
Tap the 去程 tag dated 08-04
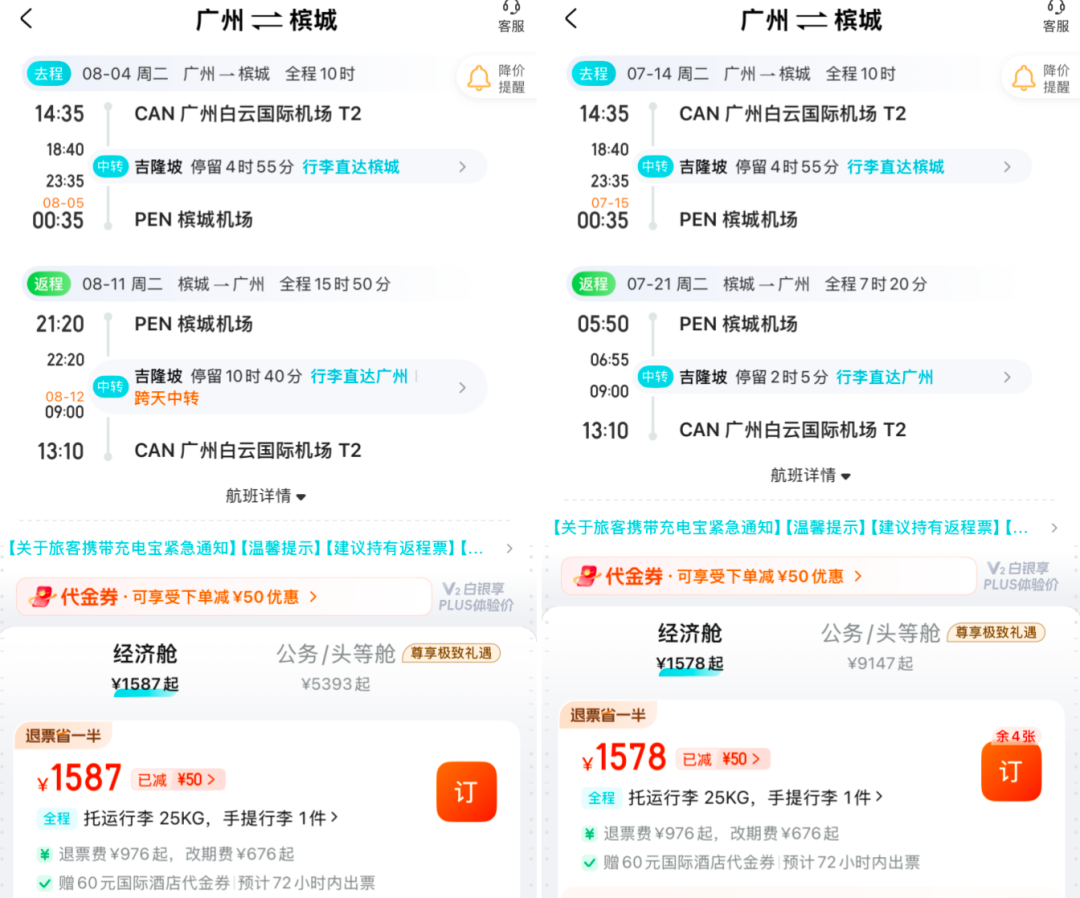[x=48, y=73]
